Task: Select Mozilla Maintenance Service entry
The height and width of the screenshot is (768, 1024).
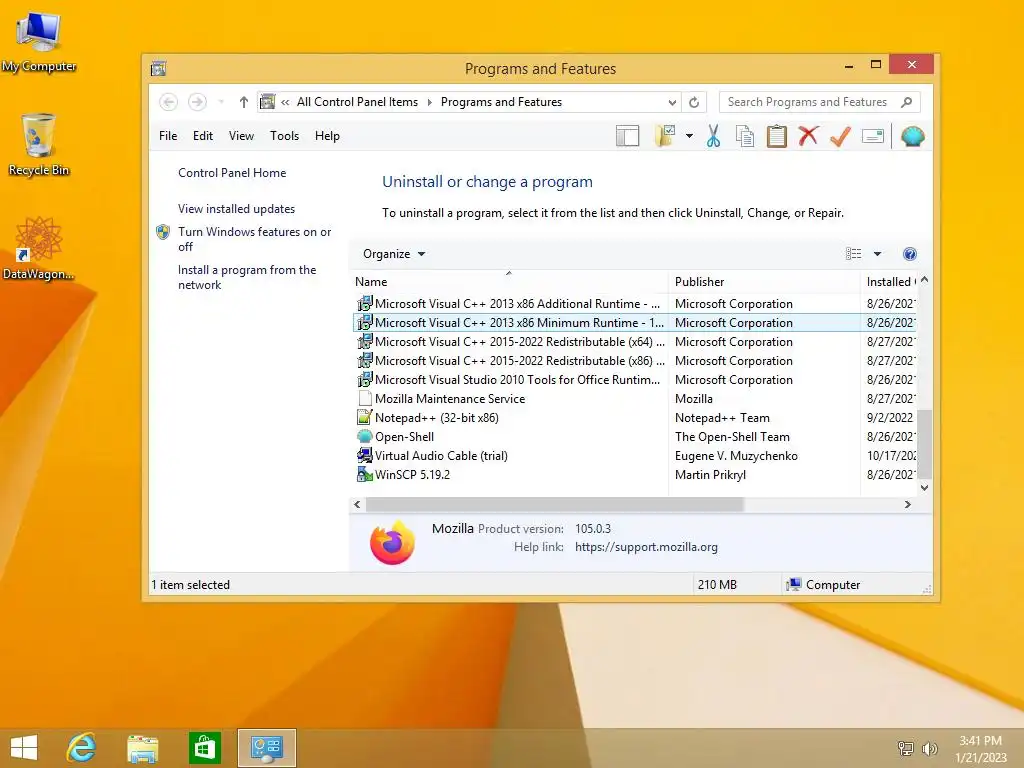Action: click(x=634, y=398)
